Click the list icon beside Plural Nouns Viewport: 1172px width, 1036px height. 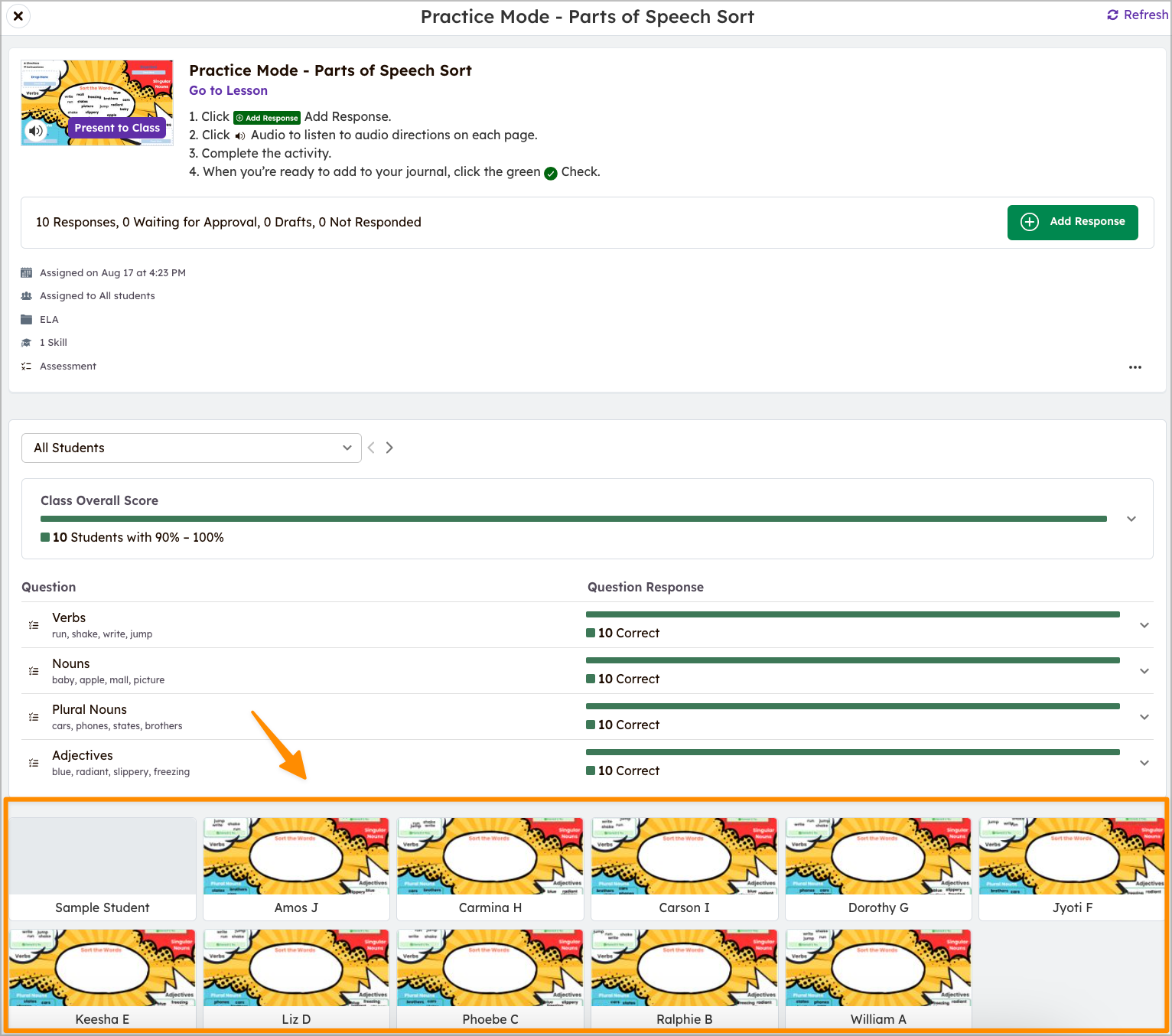[x=34, y=717]
